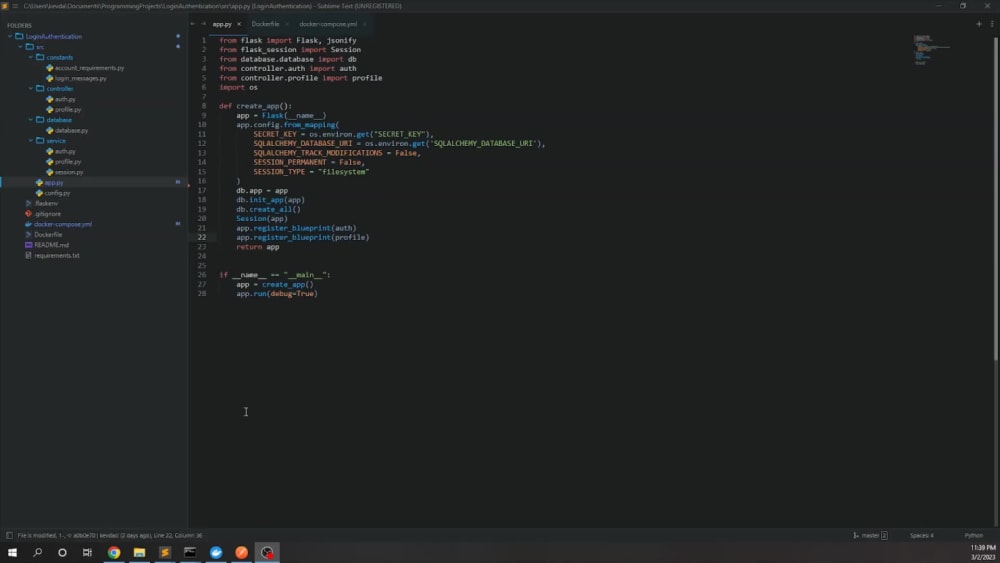Open Task View in taskbar
1000x563 pixels.
click(x=87, y=552)
